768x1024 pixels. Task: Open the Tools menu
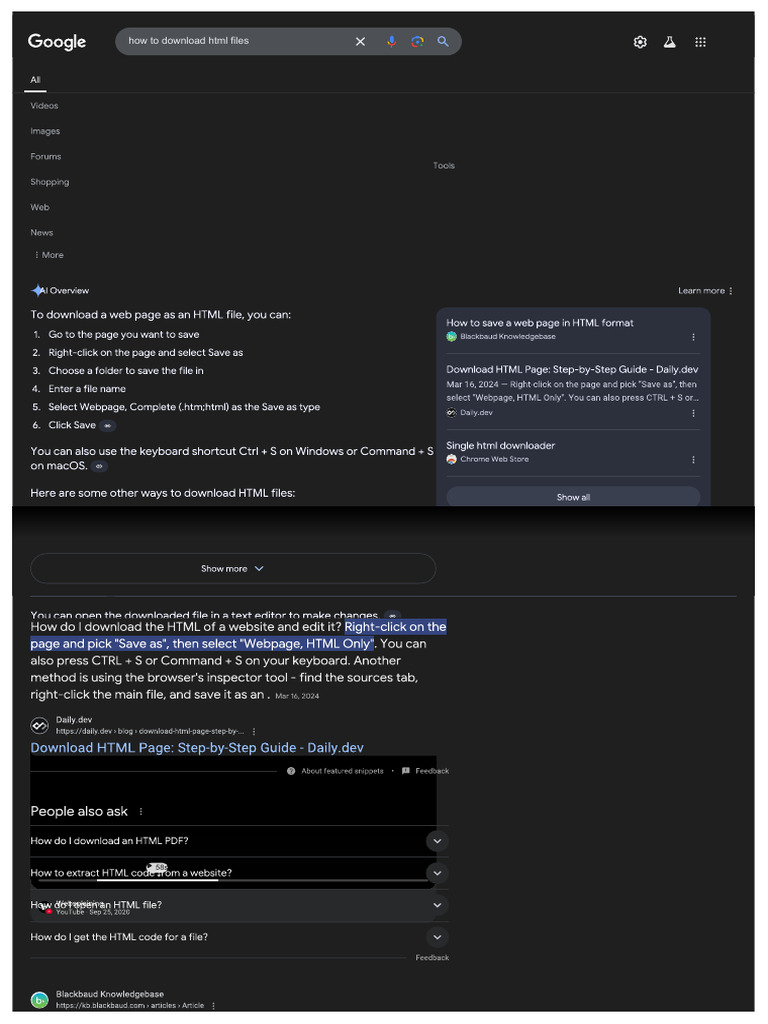coord(444,166)
